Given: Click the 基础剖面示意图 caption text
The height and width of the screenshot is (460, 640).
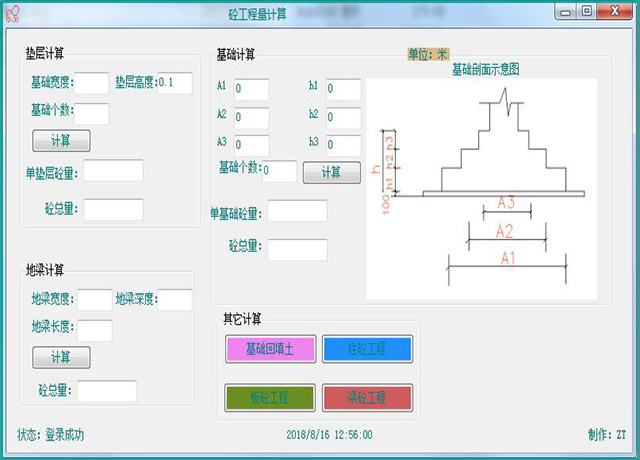Looking at the screenshot, I should coord(486,69).
